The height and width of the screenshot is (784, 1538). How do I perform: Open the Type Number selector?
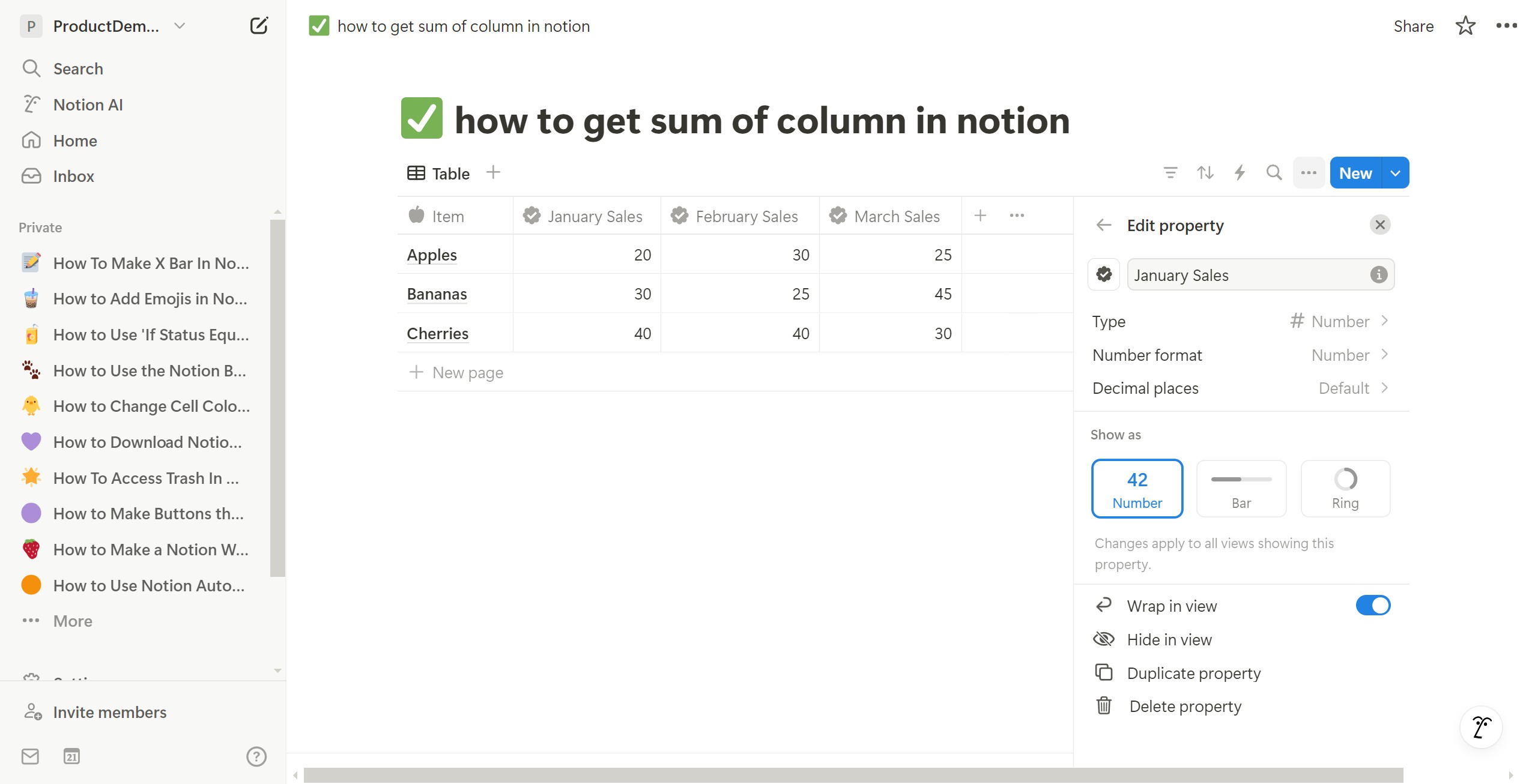(x=1241, y=321)
